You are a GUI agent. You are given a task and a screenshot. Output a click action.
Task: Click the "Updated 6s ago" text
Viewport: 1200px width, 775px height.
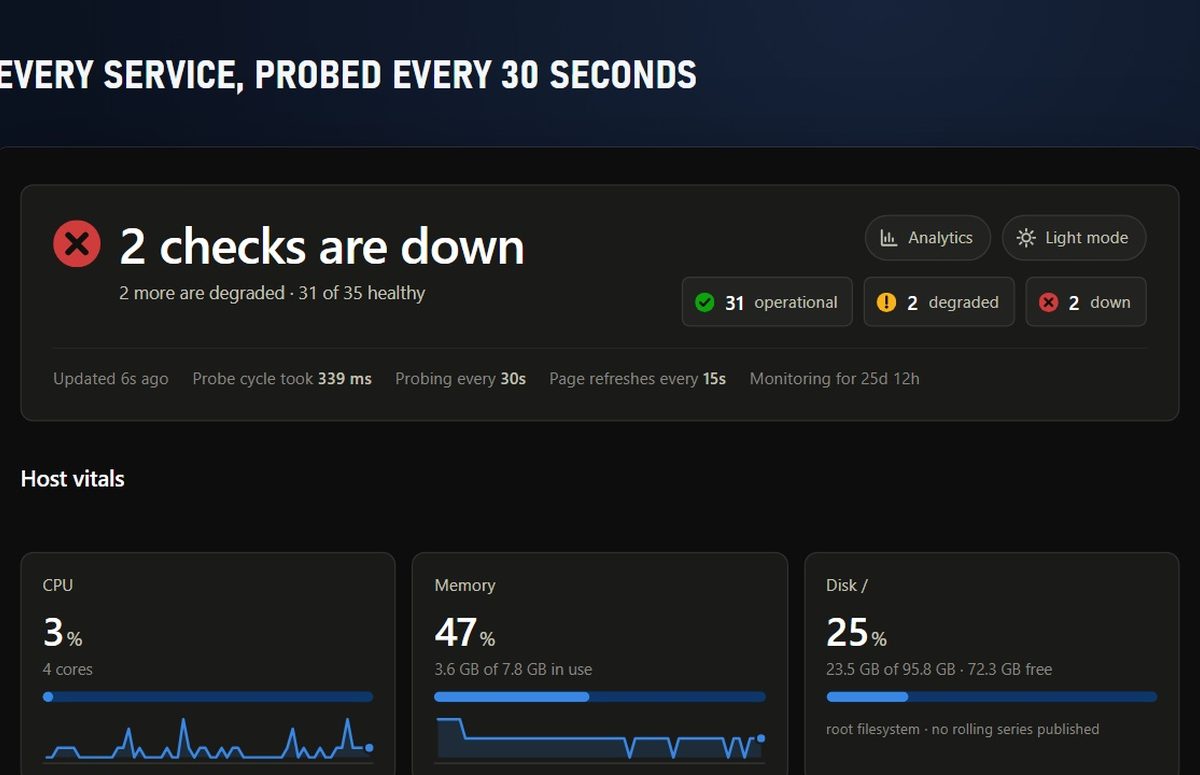tap(111, 379)
